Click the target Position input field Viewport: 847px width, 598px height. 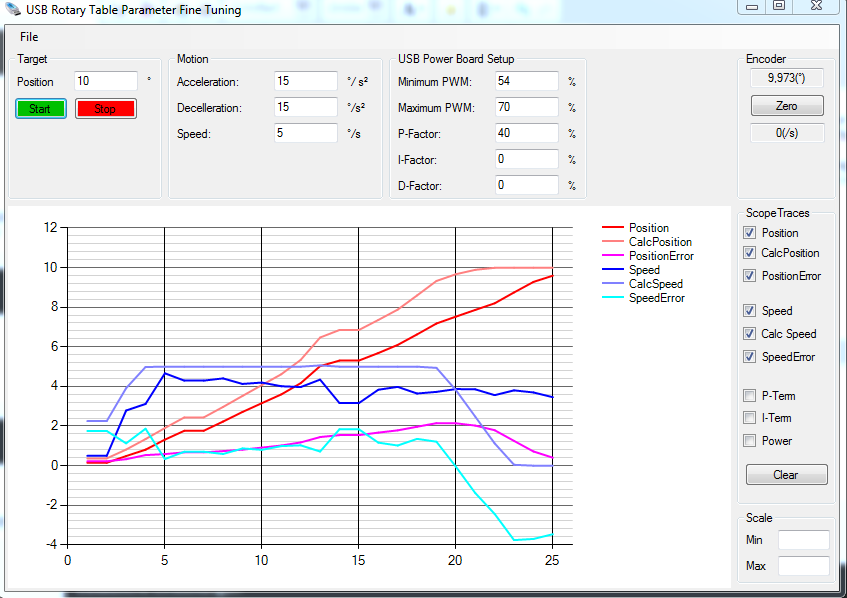pyautogui.click(x=105, y=81)
